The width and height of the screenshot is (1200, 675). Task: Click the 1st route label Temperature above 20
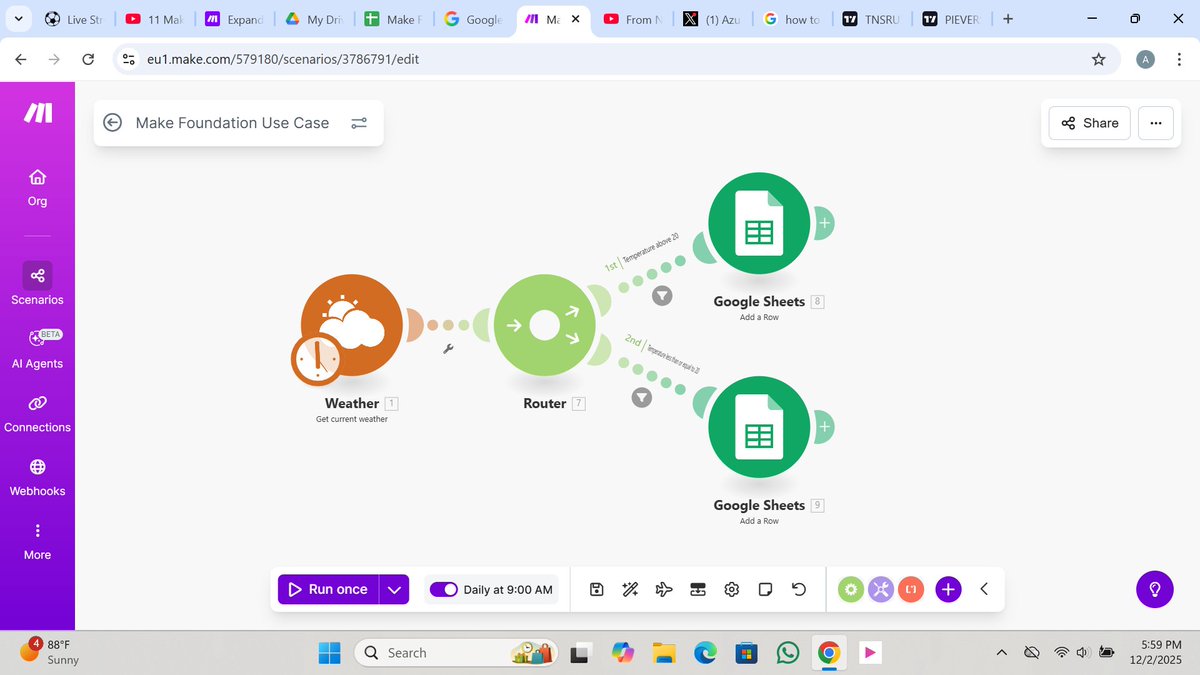click(650, 248)
